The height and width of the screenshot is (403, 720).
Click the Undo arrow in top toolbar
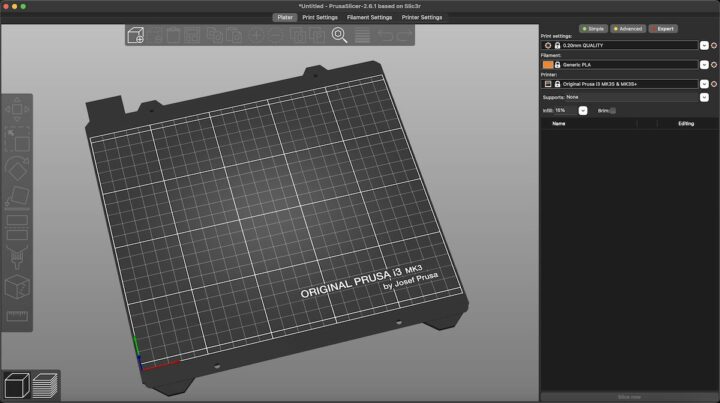[x=385, y=36]
